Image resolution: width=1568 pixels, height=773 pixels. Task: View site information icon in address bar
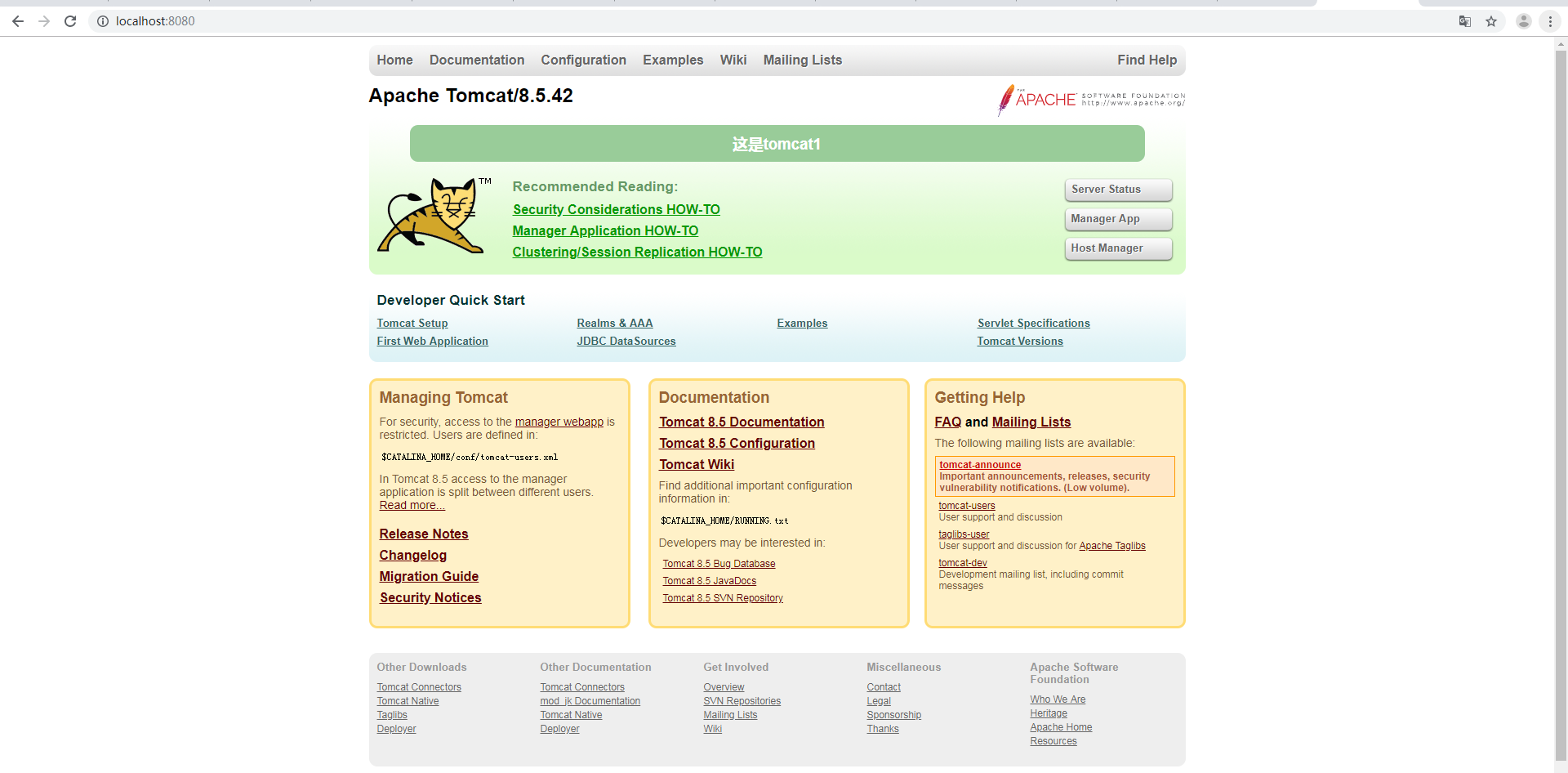(103, 21)
